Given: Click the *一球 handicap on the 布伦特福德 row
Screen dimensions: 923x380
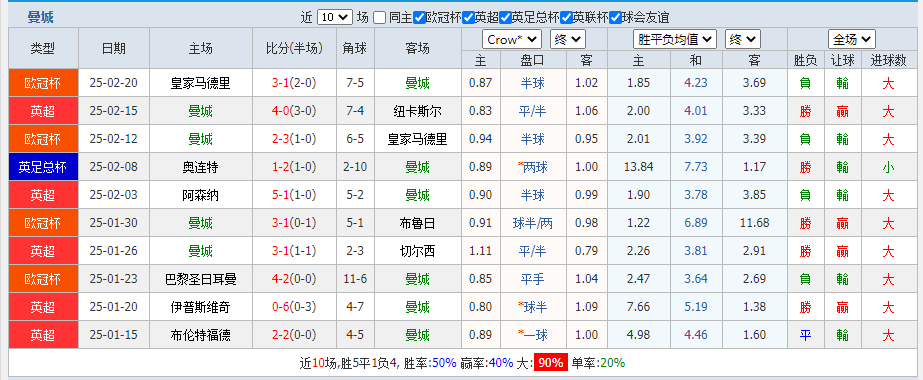Looking at the screenshot, I should 533,335.
